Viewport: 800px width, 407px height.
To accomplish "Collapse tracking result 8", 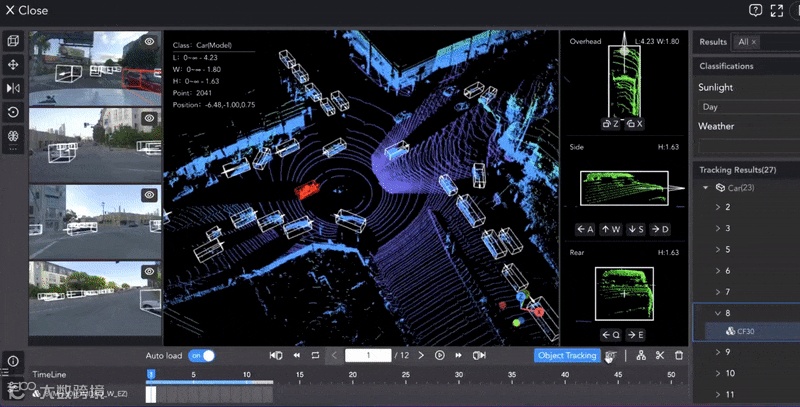I will point(718,313).
